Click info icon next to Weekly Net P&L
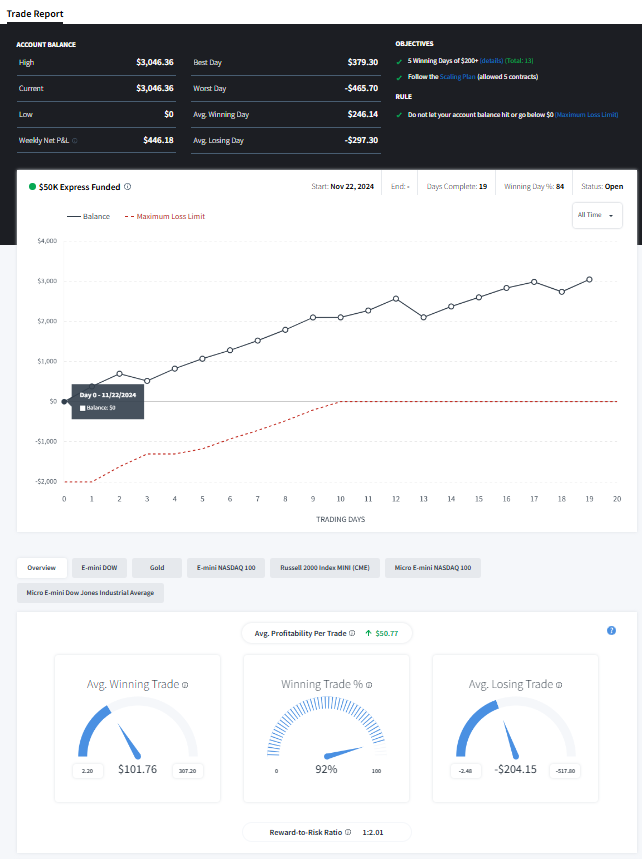The image size is (642, 859). 75,141
